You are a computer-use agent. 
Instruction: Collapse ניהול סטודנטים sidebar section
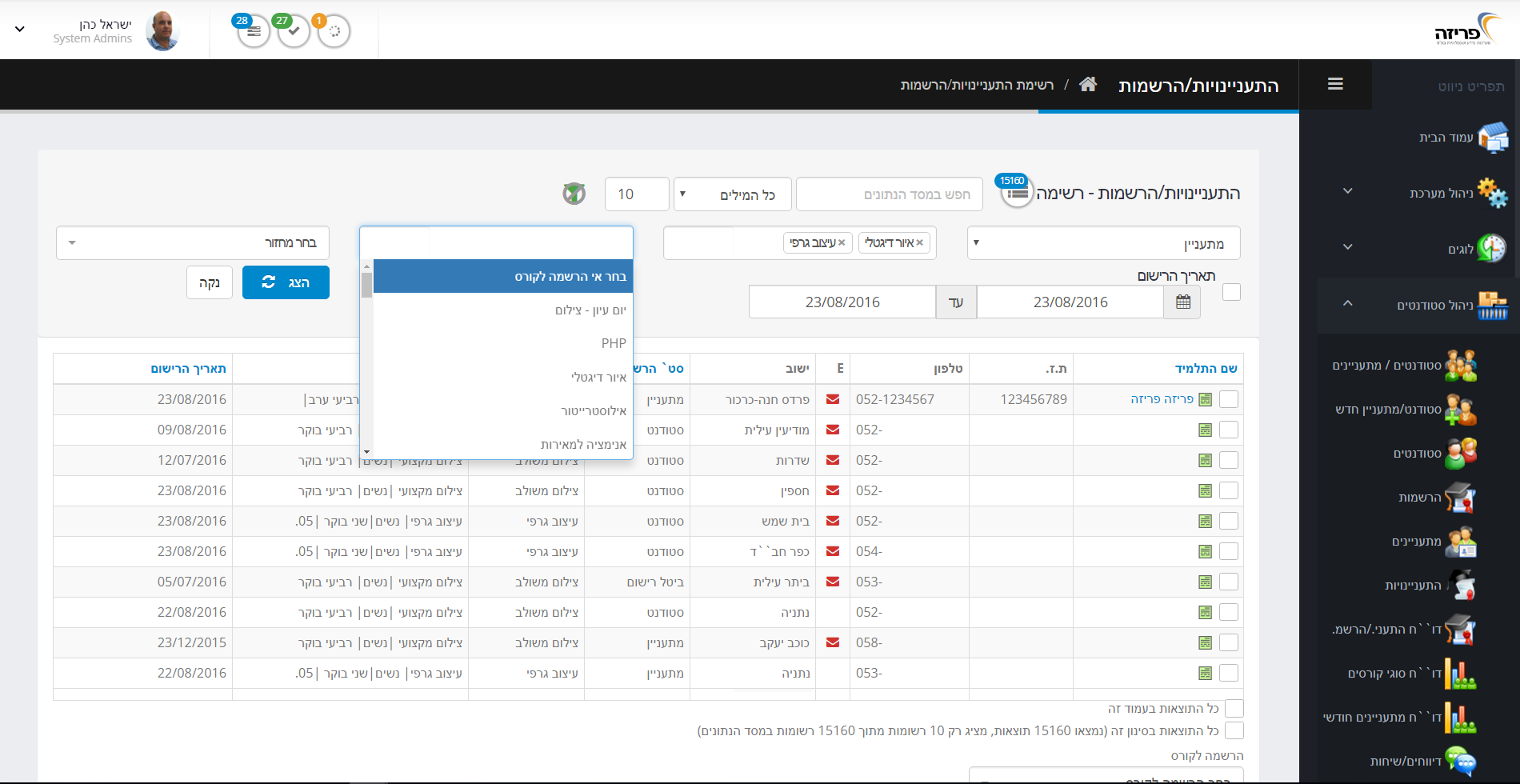pos(1348,302)
